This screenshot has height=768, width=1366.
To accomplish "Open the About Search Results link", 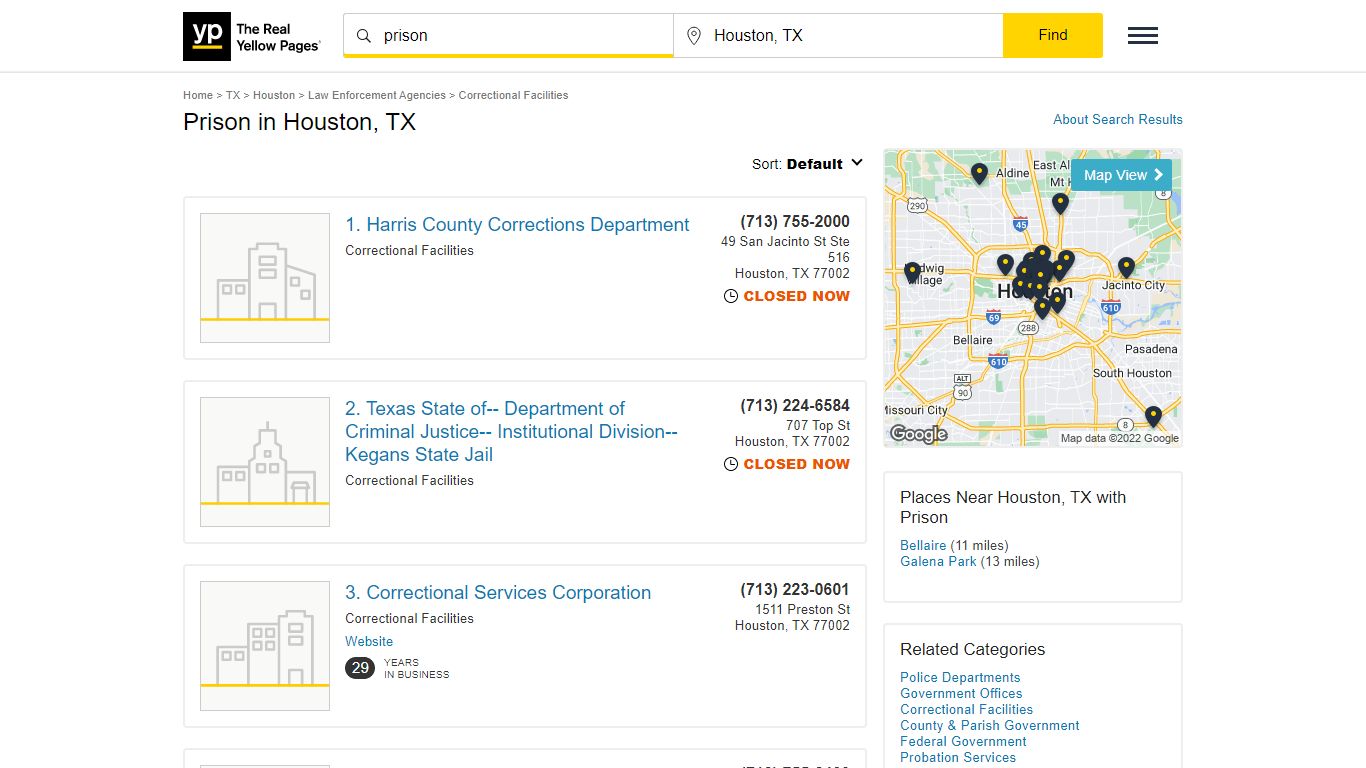I will [x=1118, y=119].
